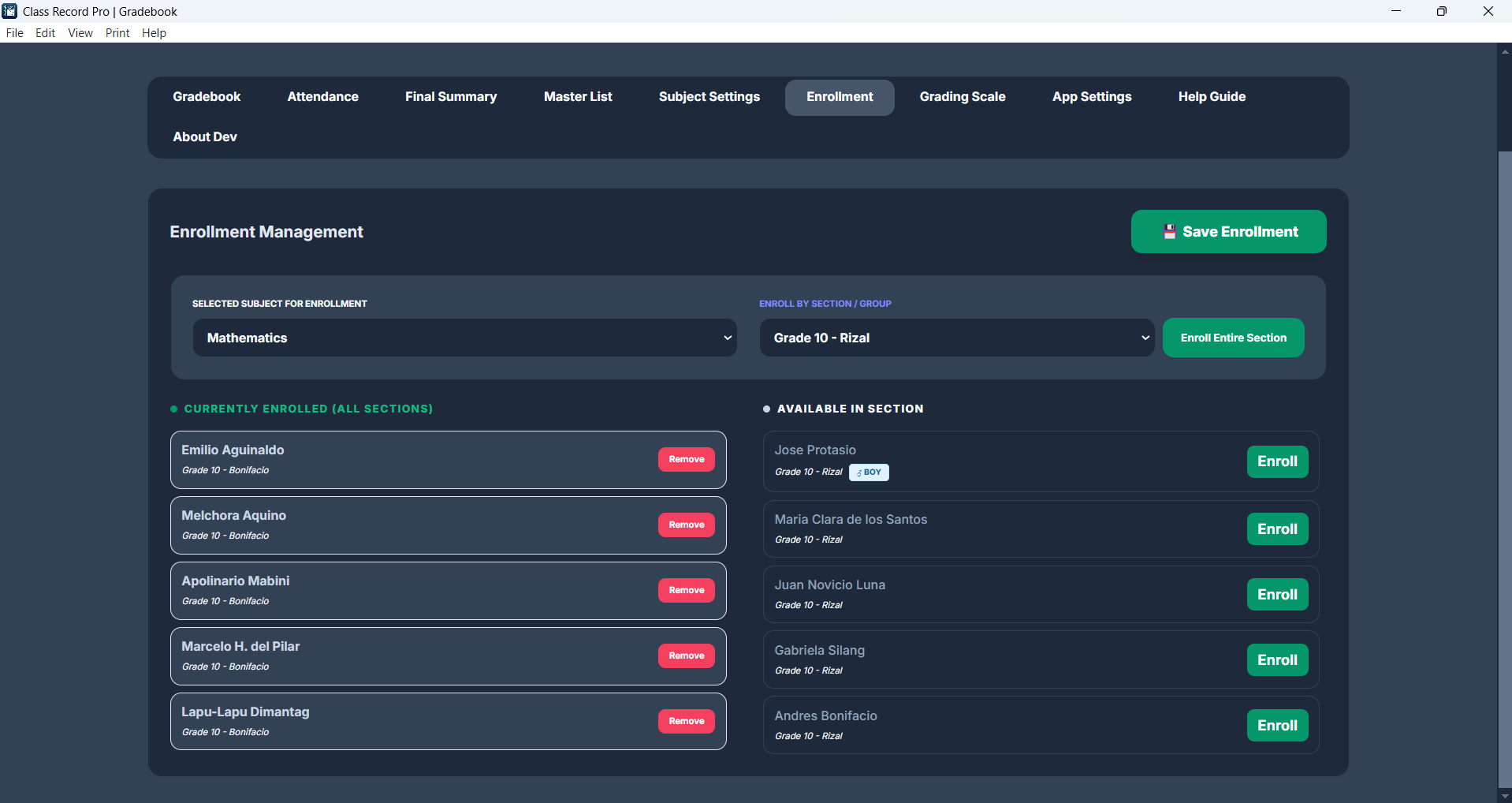Go to the Grading Scale tab
1512x803 pixels.
click(962, 97)
